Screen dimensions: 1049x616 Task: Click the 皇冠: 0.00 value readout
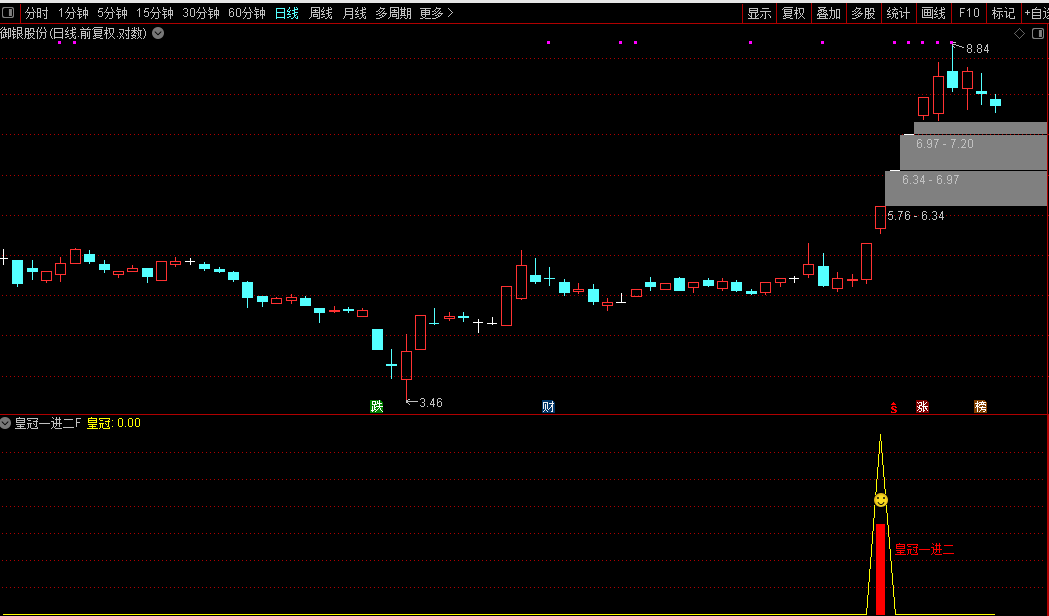click(114, 423)
